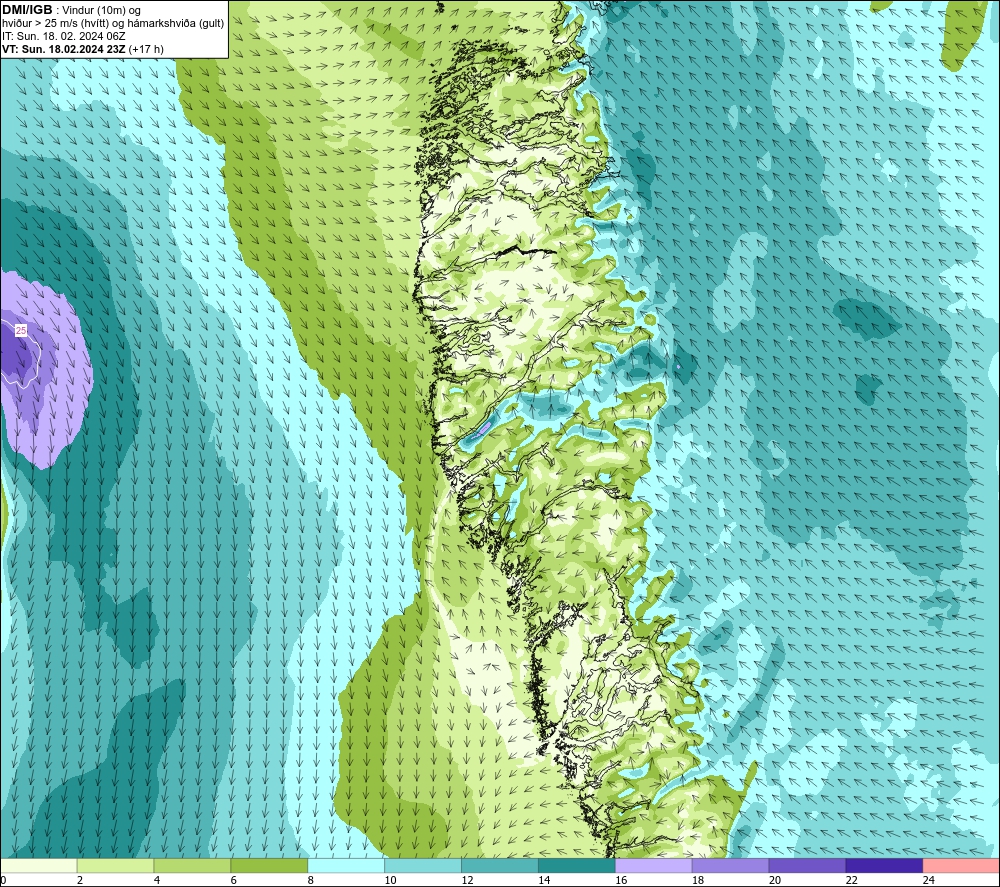The width and height of the screenshot is (1000, 887).
Task: Click the legend scale value '24'
Action: [929, 880]
